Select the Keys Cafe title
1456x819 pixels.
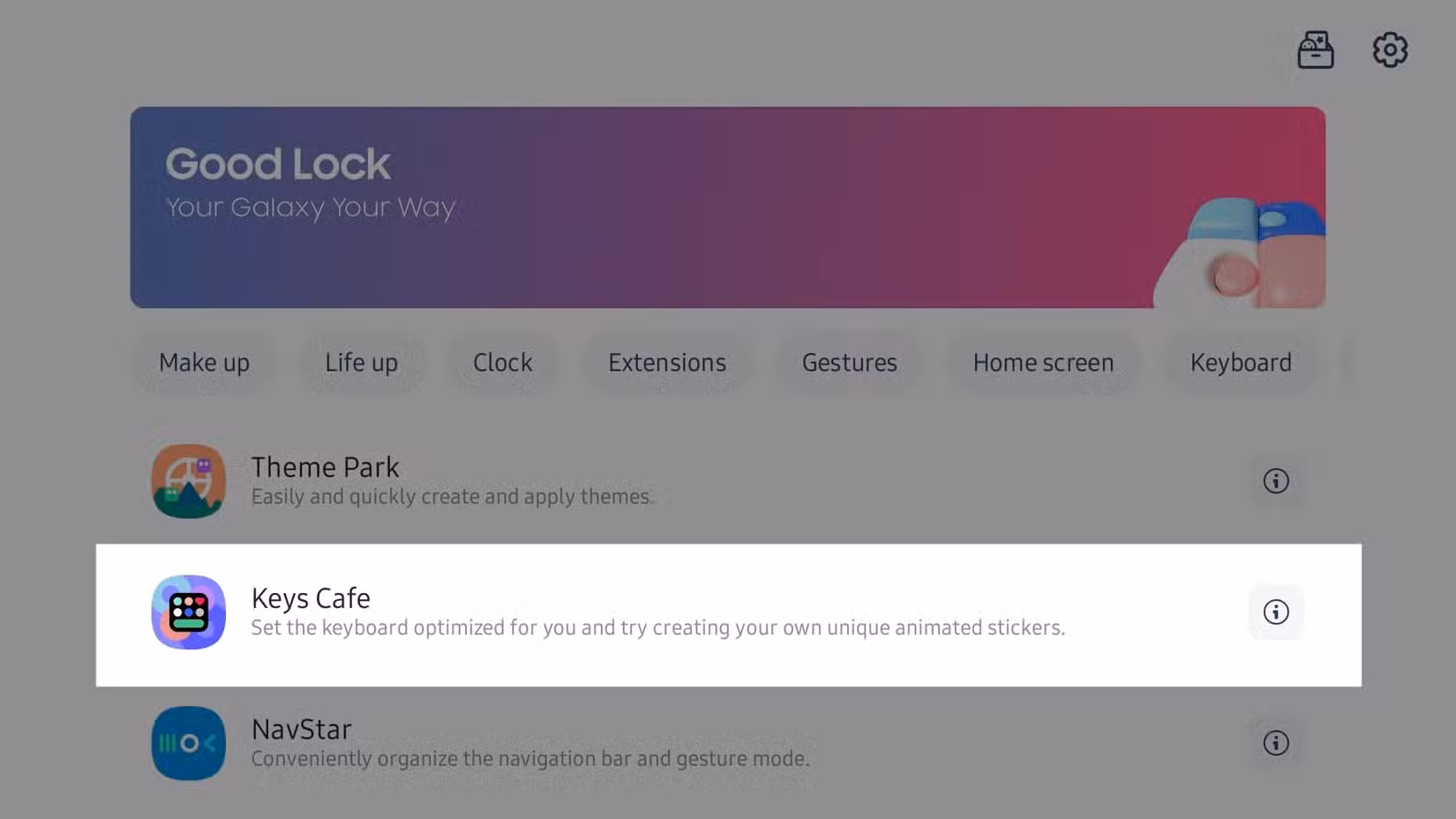[x=311, y=598]
